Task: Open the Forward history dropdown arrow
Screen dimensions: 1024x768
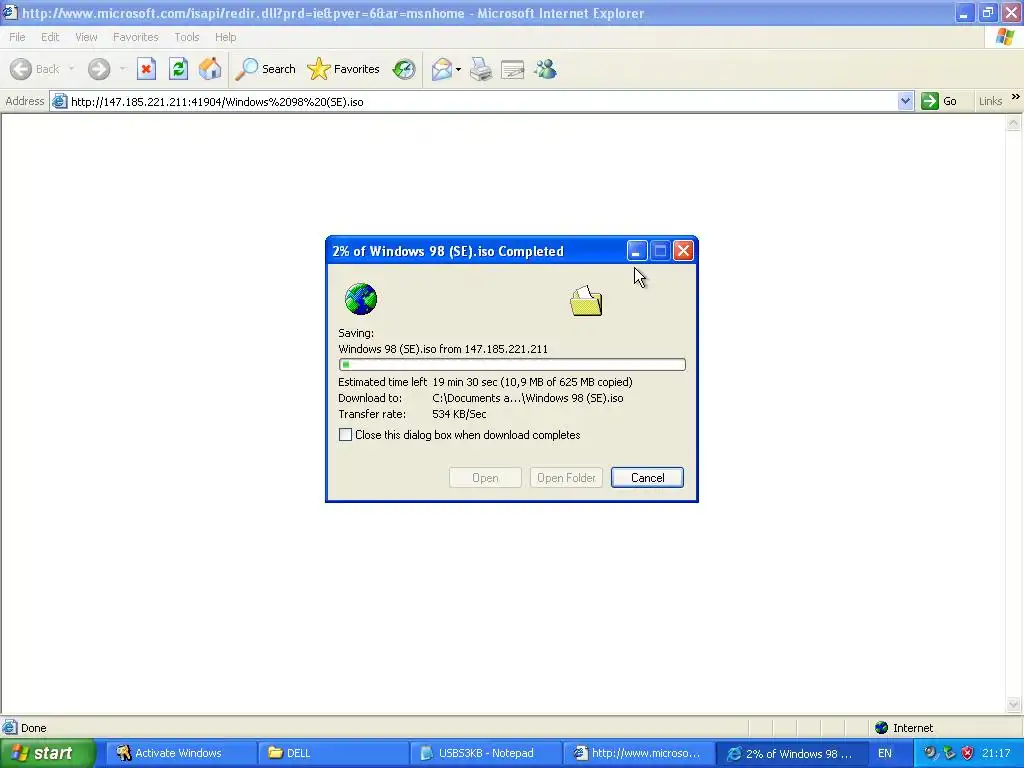Action: (122, 69)
